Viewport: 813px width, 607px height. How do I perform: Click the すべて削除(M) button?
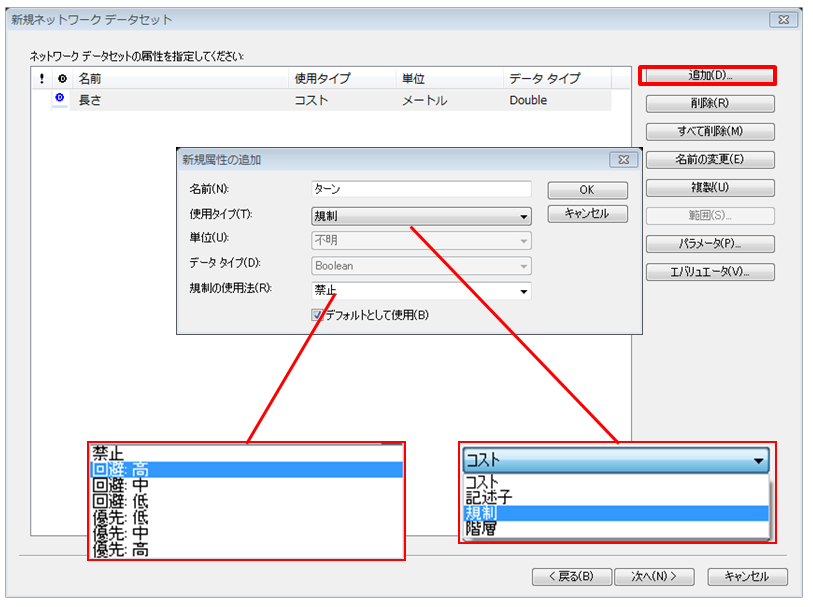pyautogui.click(x=709, y=131)
